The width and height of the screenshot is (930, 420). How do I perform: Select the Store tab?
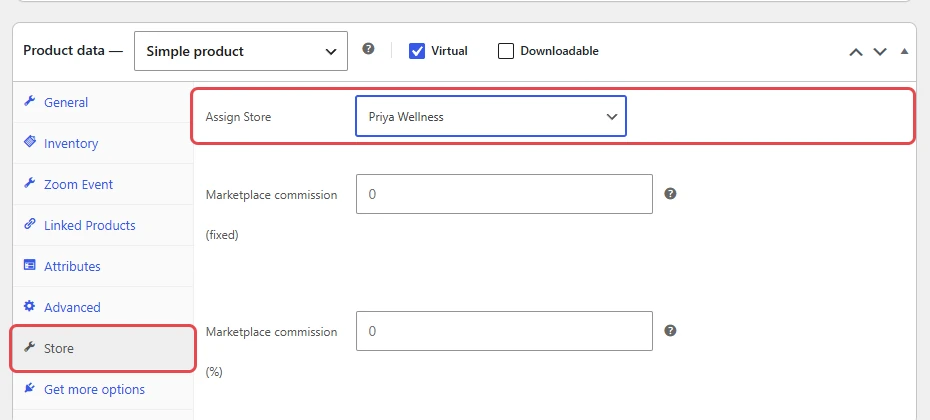[x=103, y=348]
